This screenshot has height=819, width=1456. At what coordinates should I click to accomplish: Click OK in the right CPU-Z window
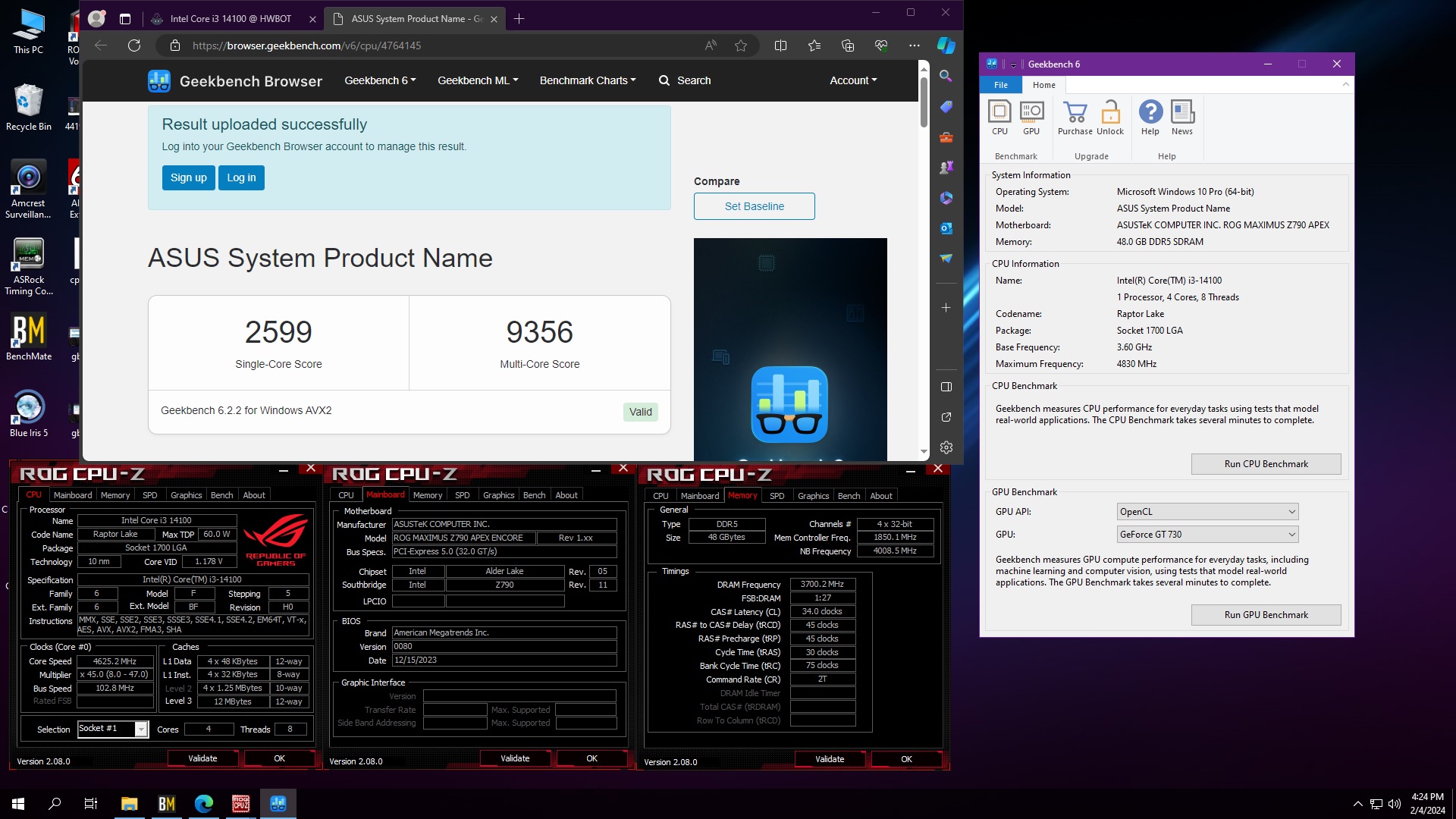click(906, 759)
